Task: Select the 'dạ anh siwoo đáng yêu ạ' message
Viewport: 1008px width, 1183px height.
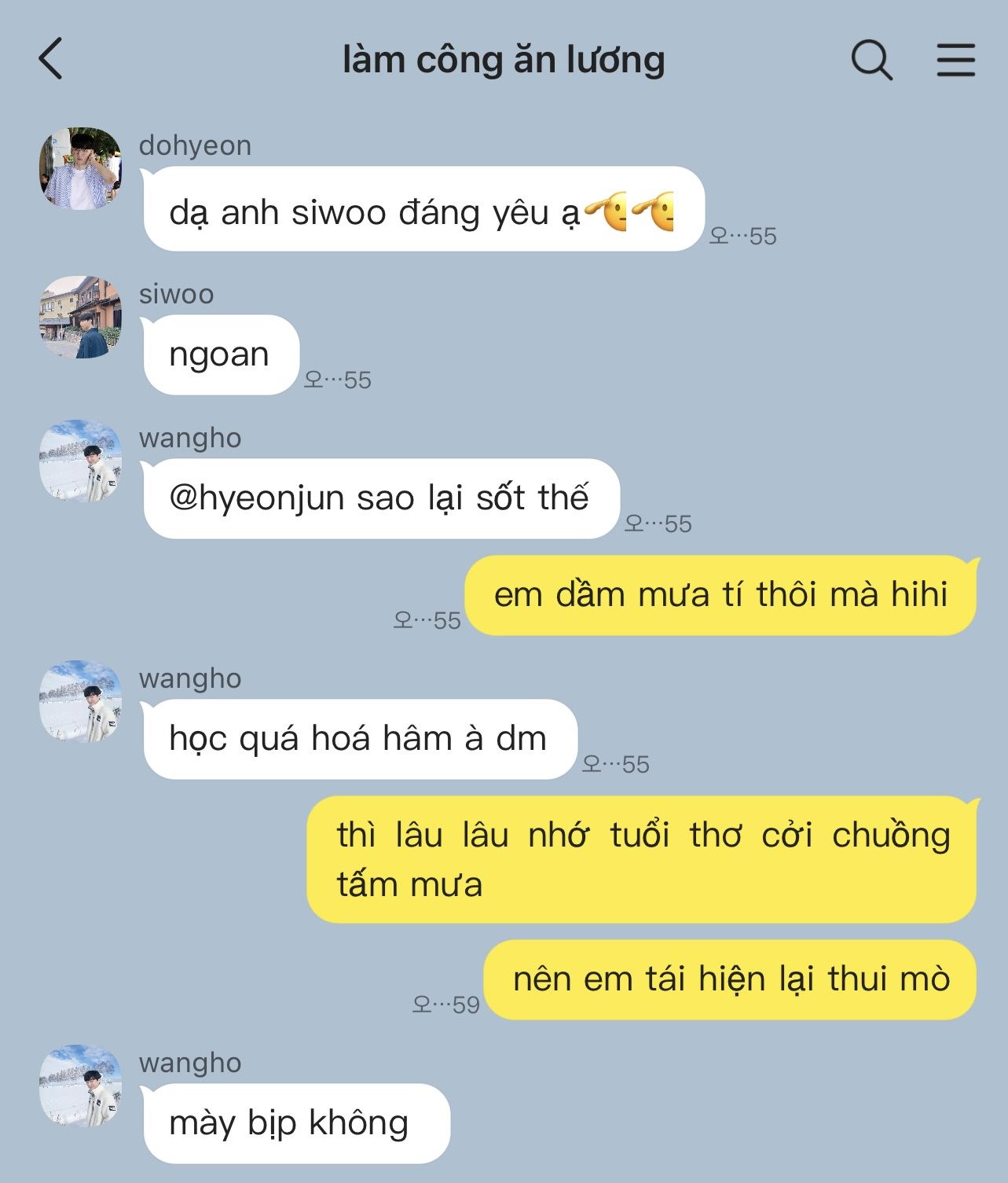Action: [424, 209]
